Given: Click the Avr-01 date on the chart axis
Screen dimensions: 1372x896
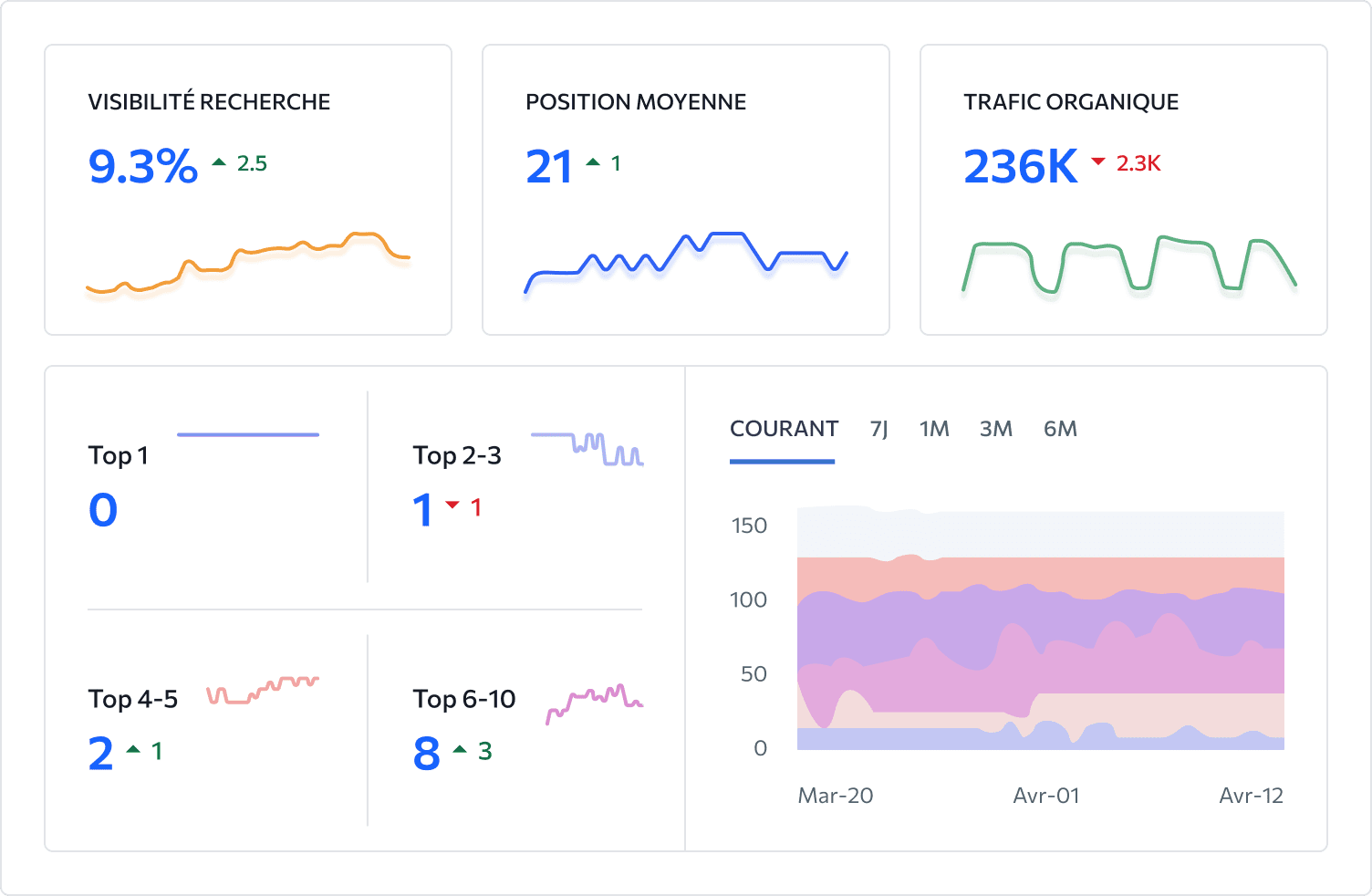Looking at the screenshot, I should 1046,796.
